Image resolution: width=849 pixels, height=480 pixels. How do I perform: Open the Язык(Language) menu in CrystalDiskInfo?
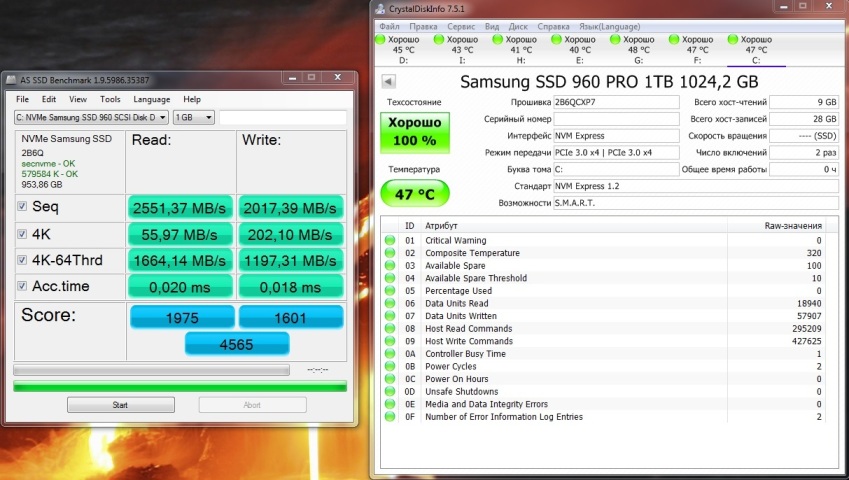(609, 26)
